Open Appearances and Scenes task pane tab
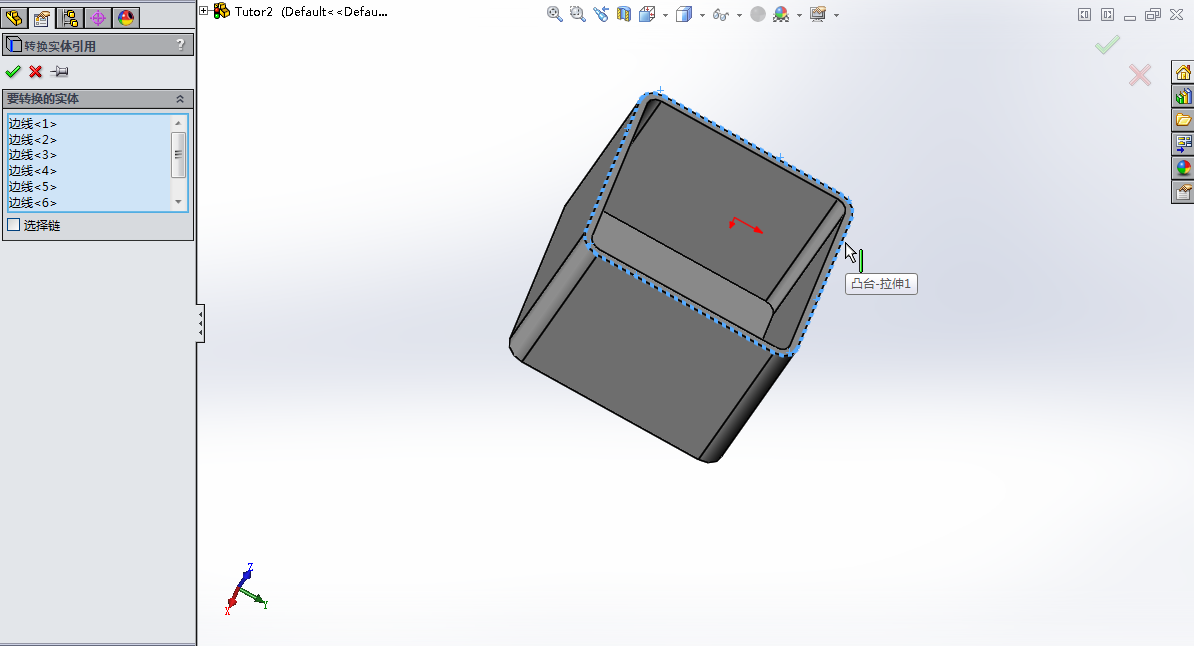Viewport: 1194px width, 646px height. 1183,168
